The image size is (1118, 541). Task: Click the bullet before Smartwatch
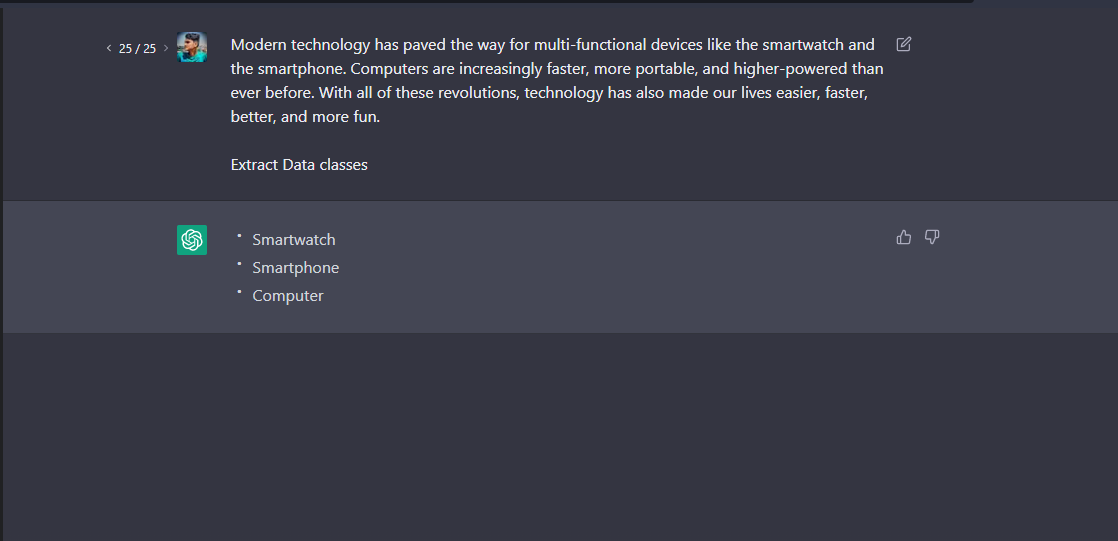click(x=240, y=236)
